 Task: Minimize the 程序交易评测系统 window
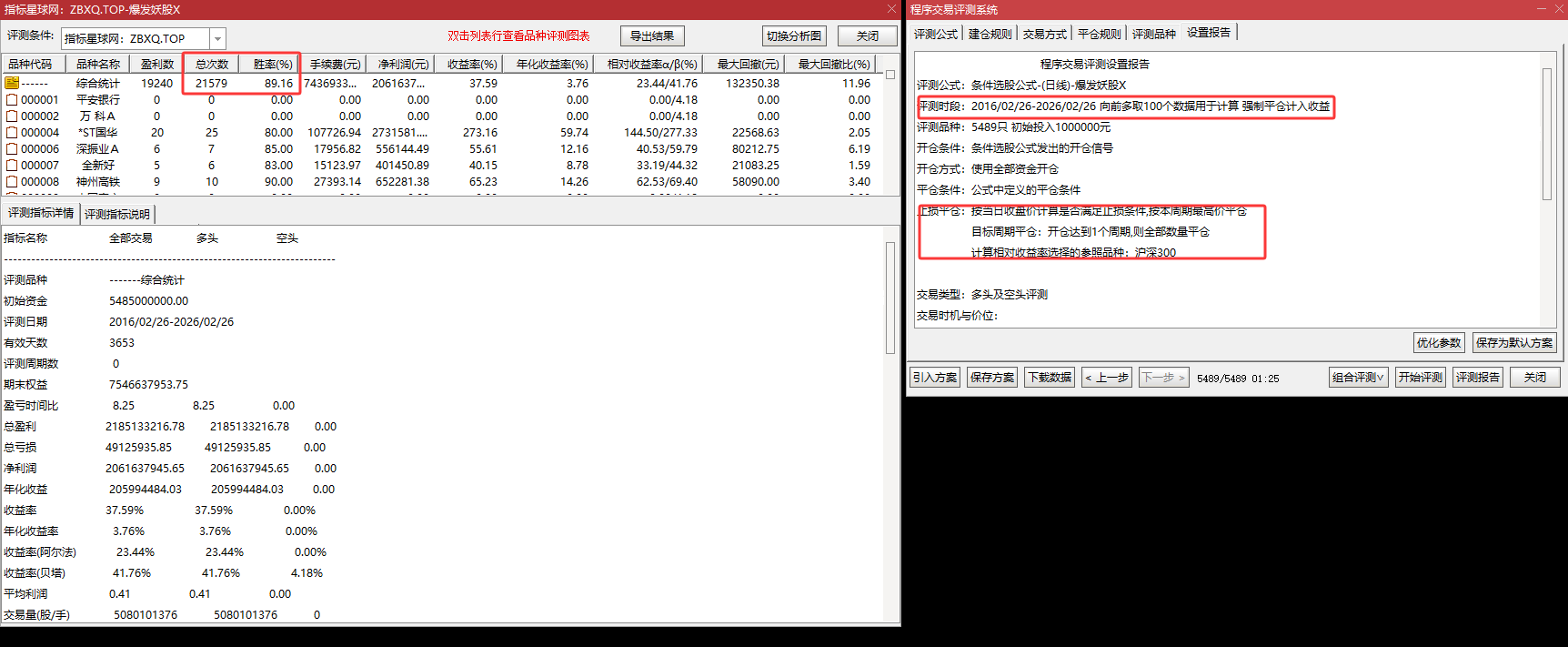[1542, 9]
